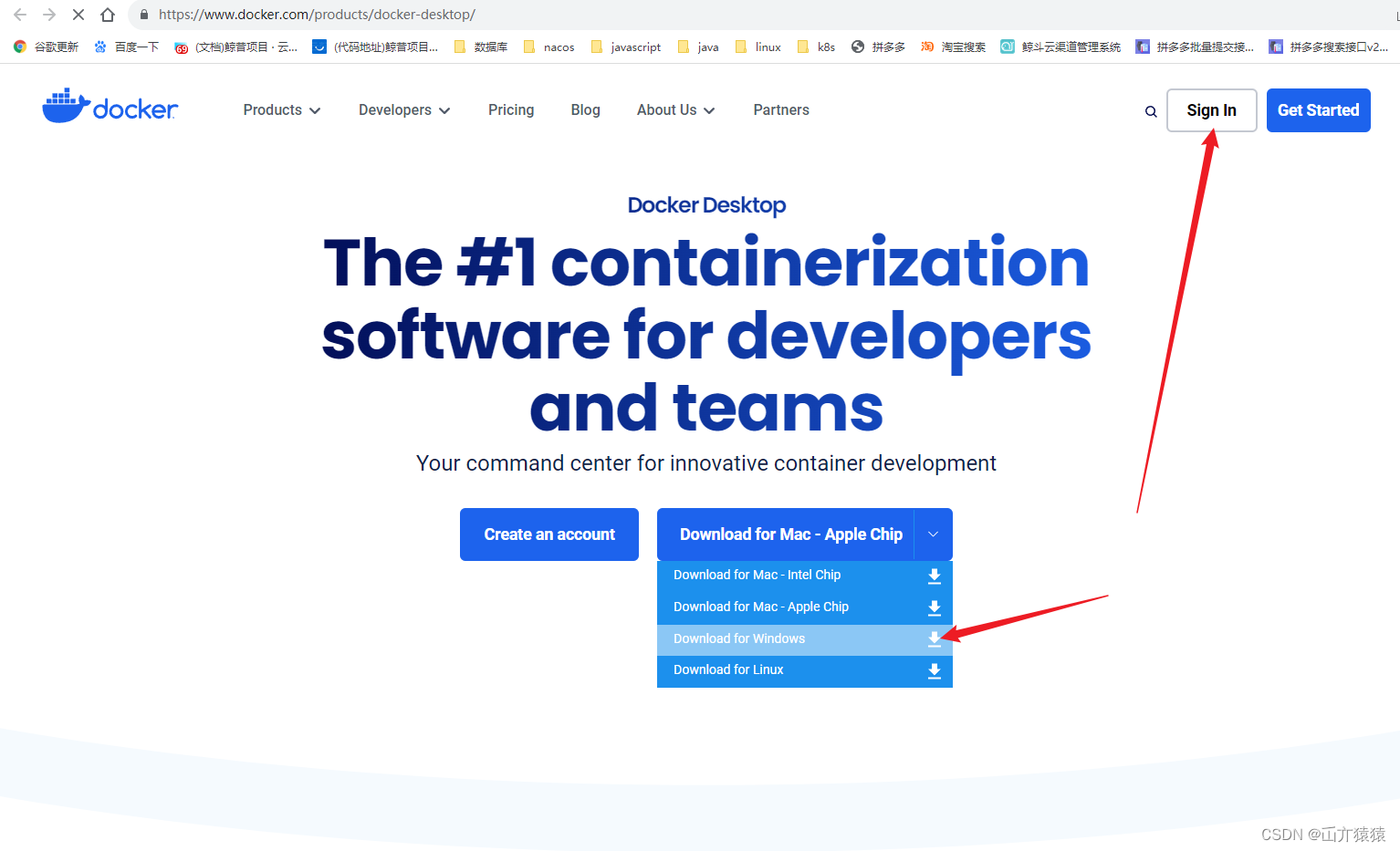This screenshot has height=851, width=1400.
Task: Click Create an account button
Action: pyautogui.click(x=549, y=534)
